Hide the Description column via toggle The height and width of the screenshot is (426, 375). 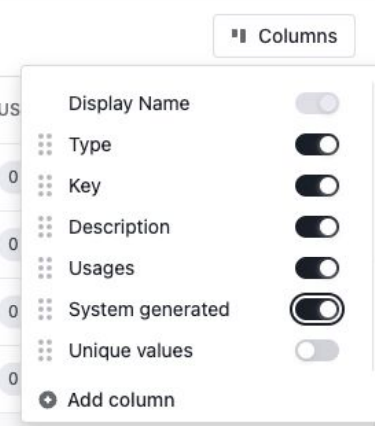pos(317,227)
